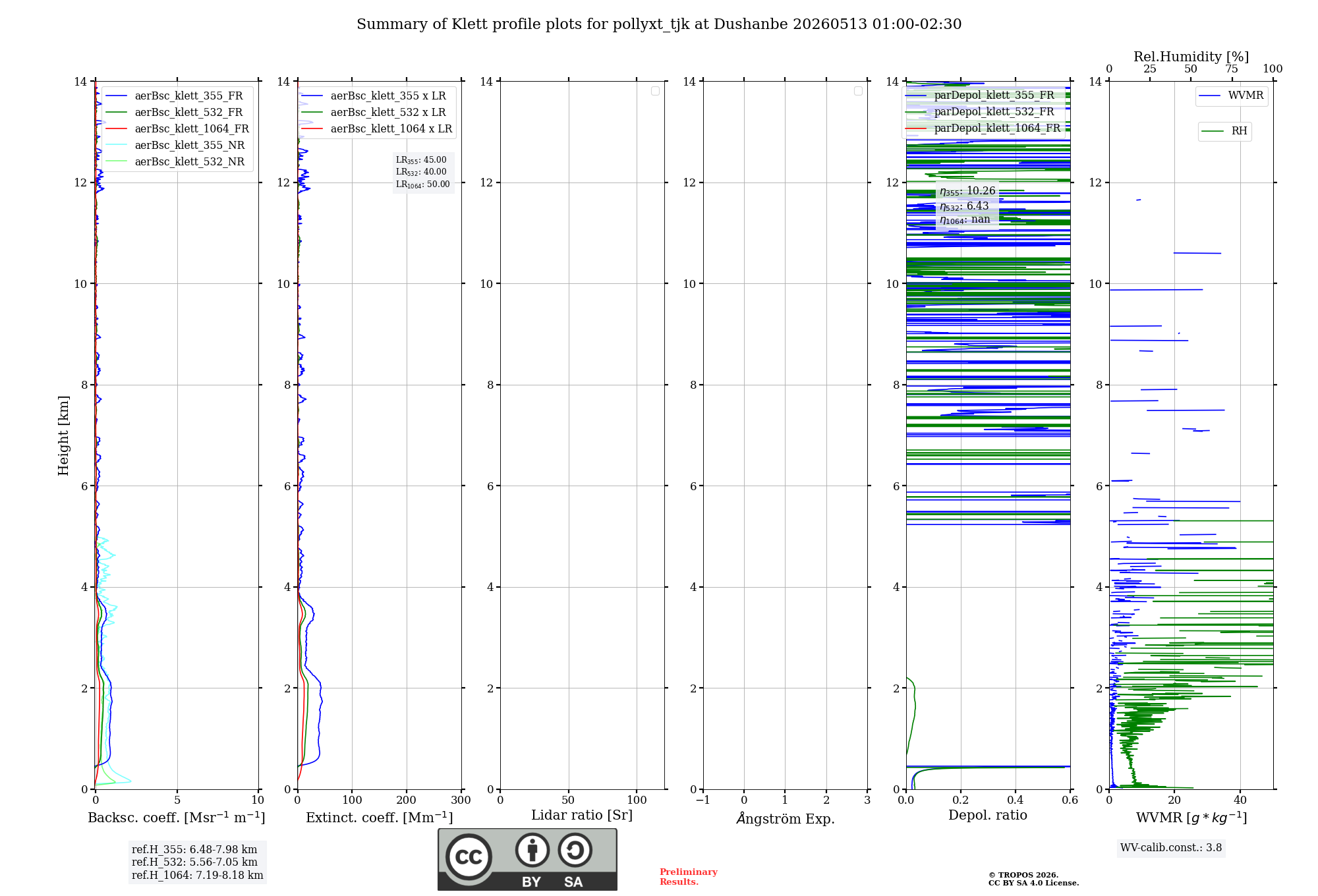
Task: Click the blue line sample beside WVMR legend
Action: (1210, 96)
